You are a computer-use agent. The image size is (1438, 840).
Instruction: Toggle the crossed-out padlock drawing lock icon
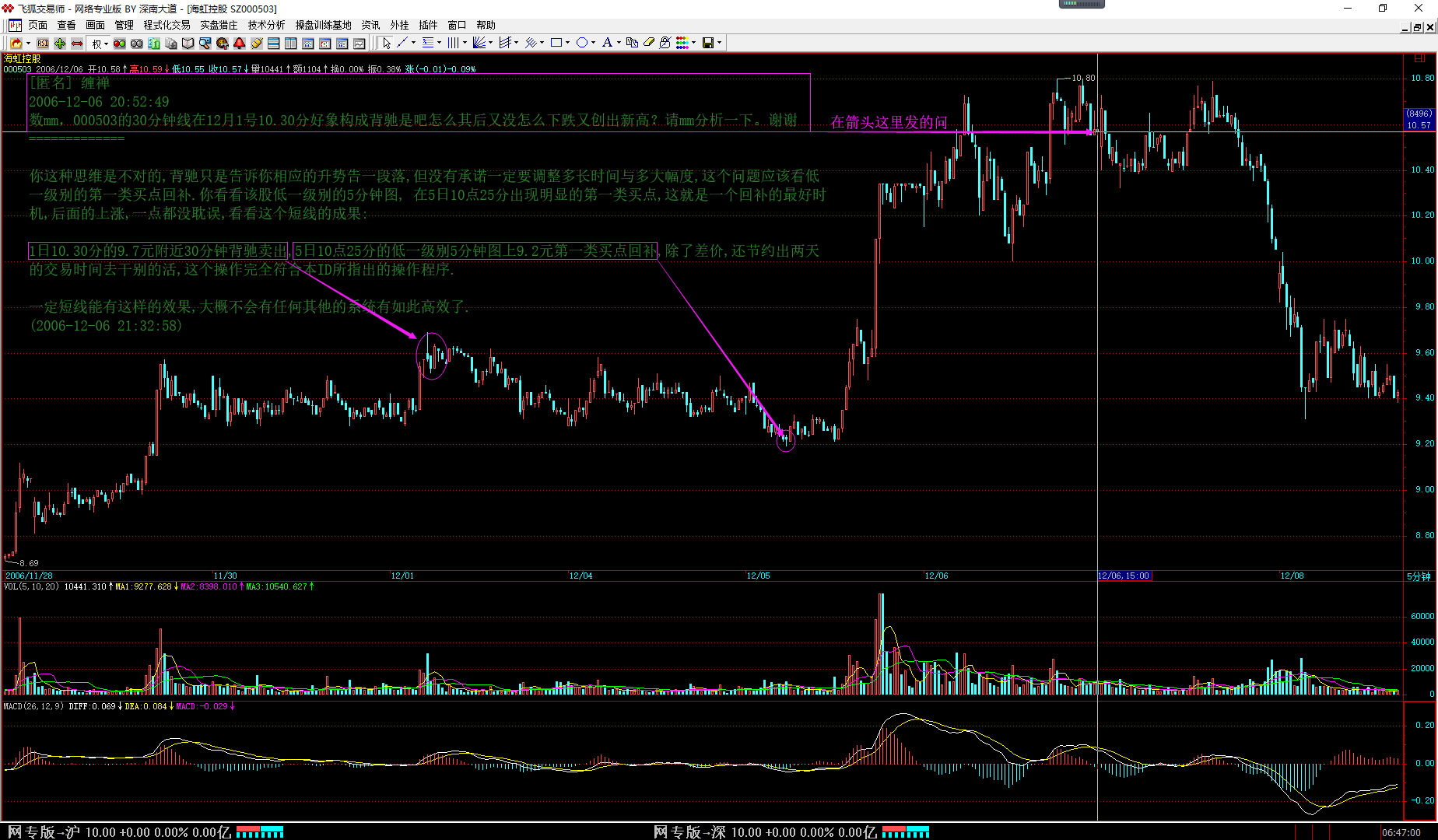[x=665, y=43]
